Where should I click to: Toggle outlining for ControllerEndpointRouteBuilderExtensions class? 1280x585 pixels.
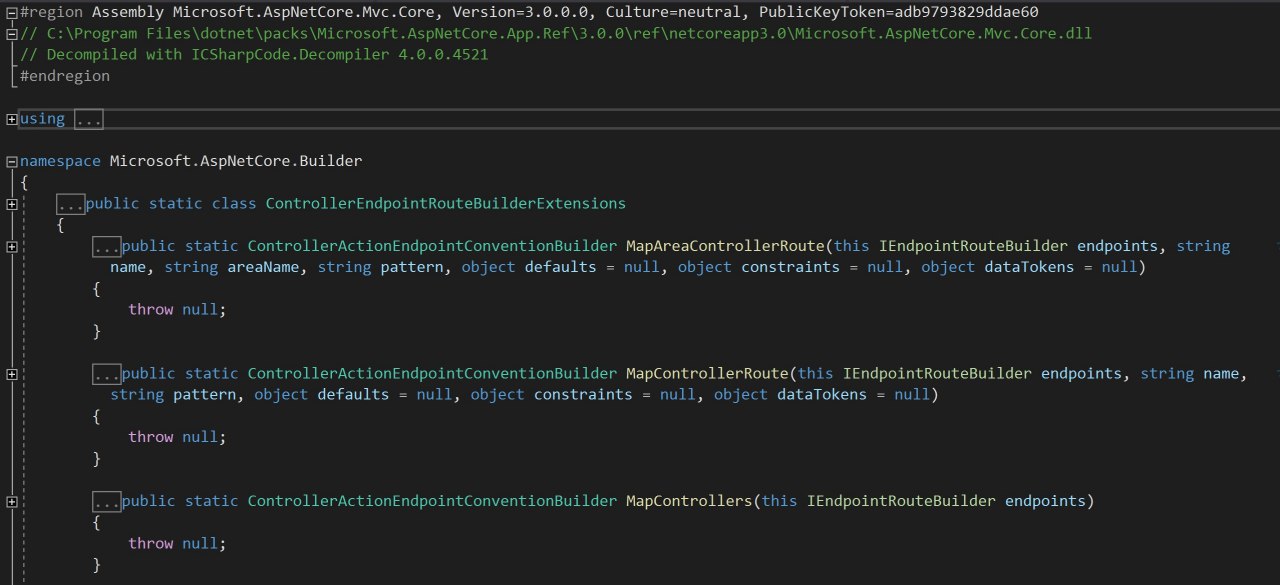[x=11, y=204]
